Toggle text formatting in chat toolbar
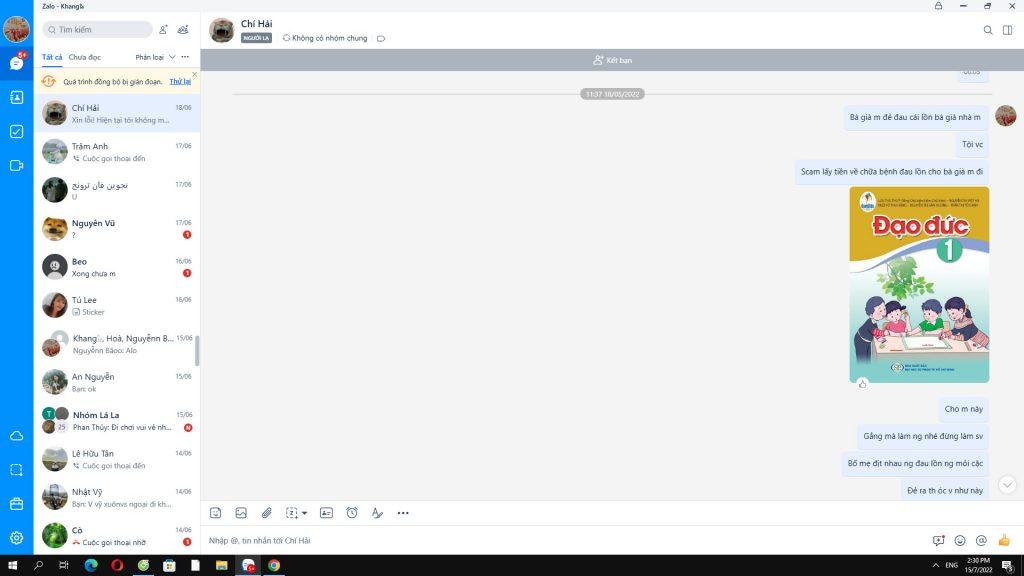This screenshot has width=1024, height=576. [x=377, y=513]
